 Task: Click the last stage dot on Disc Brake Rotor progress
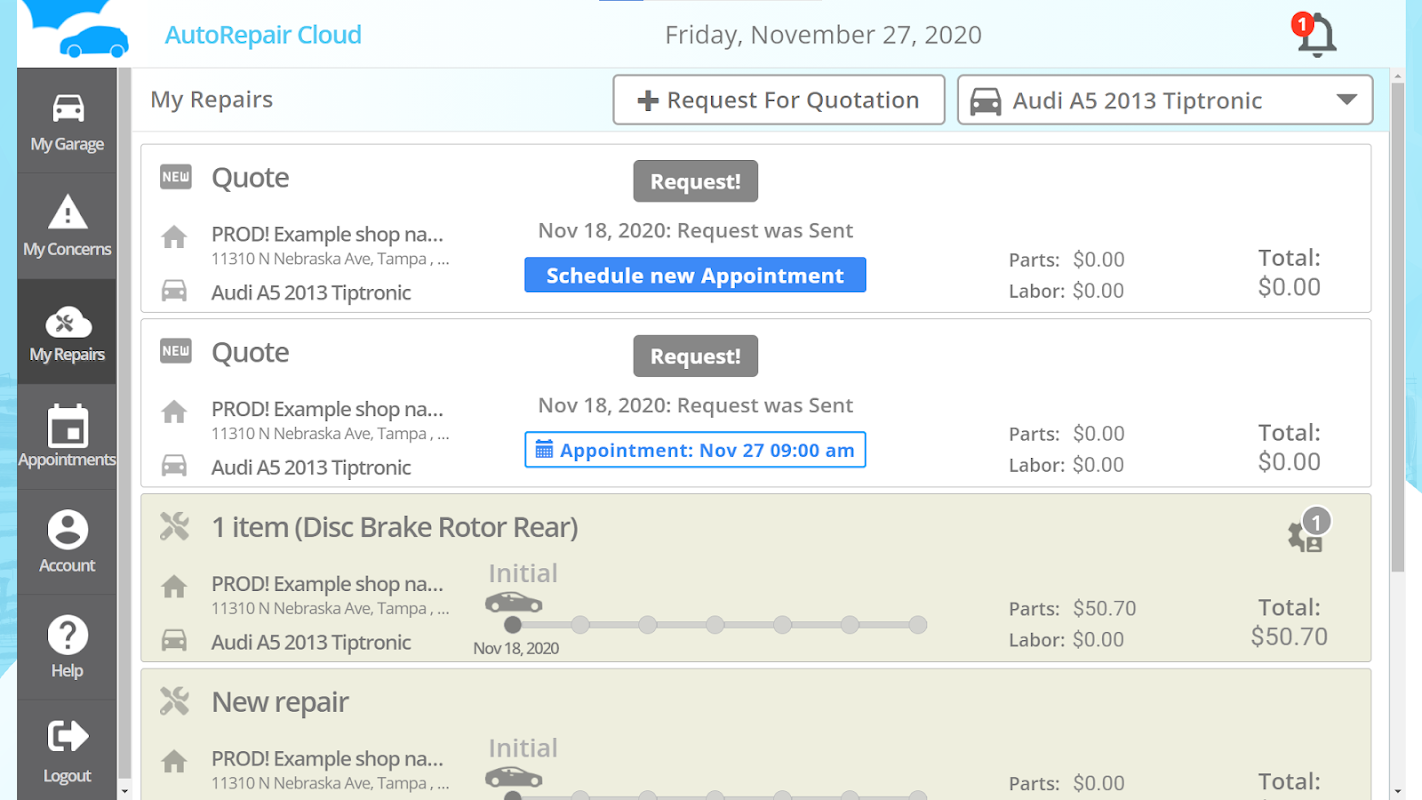click(x=917, y=625)
